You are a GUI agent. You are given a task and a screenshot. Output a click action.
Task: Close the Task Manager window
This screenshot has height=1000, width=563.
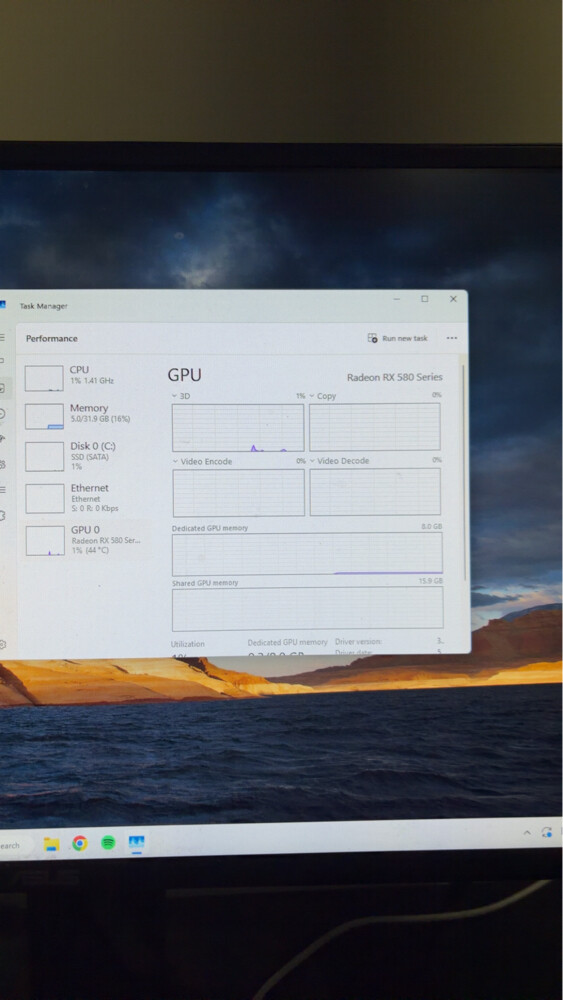pos(453,299)
